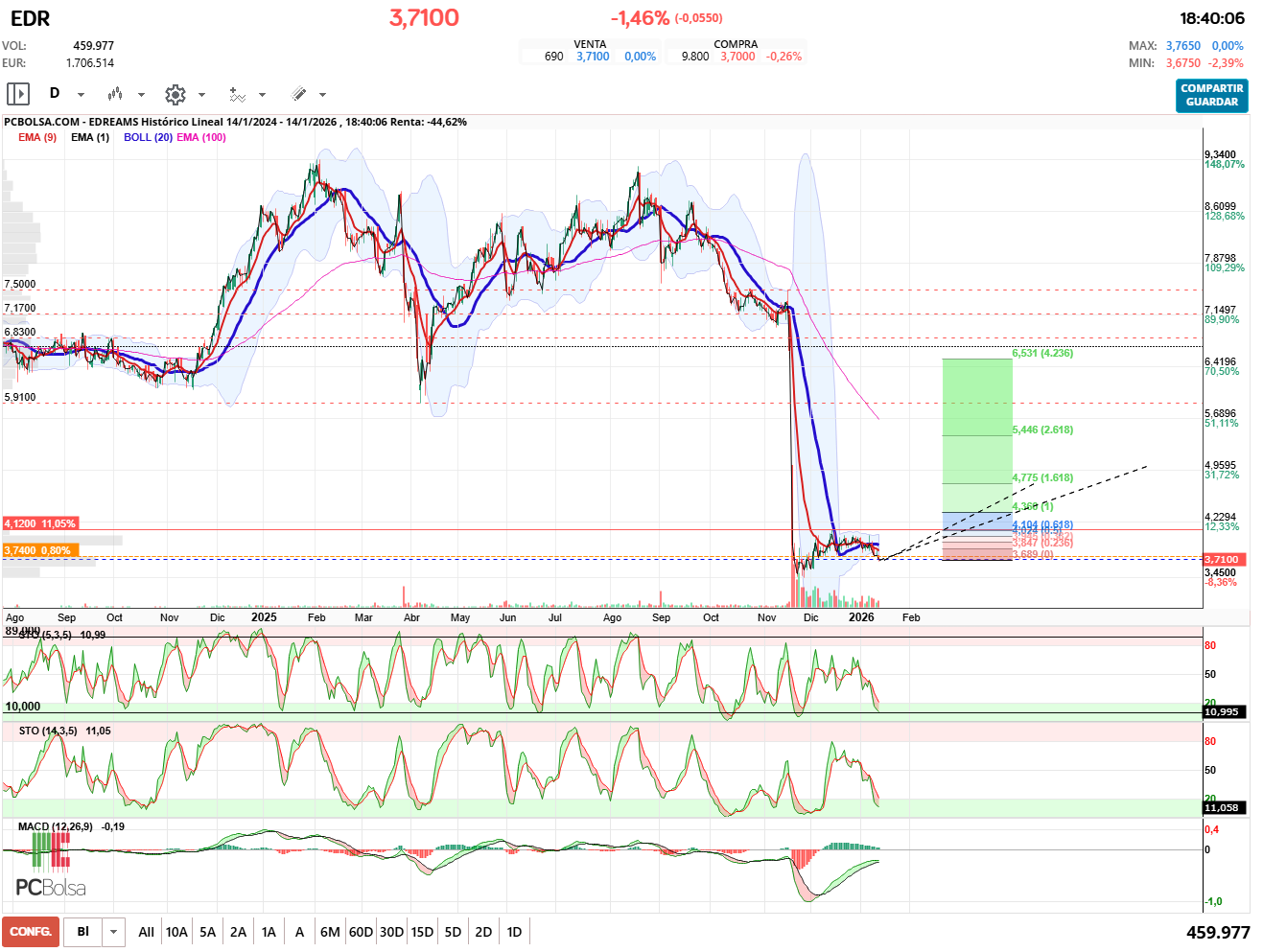Toggle the EMA (9) indicator label

tap(37, 137)
